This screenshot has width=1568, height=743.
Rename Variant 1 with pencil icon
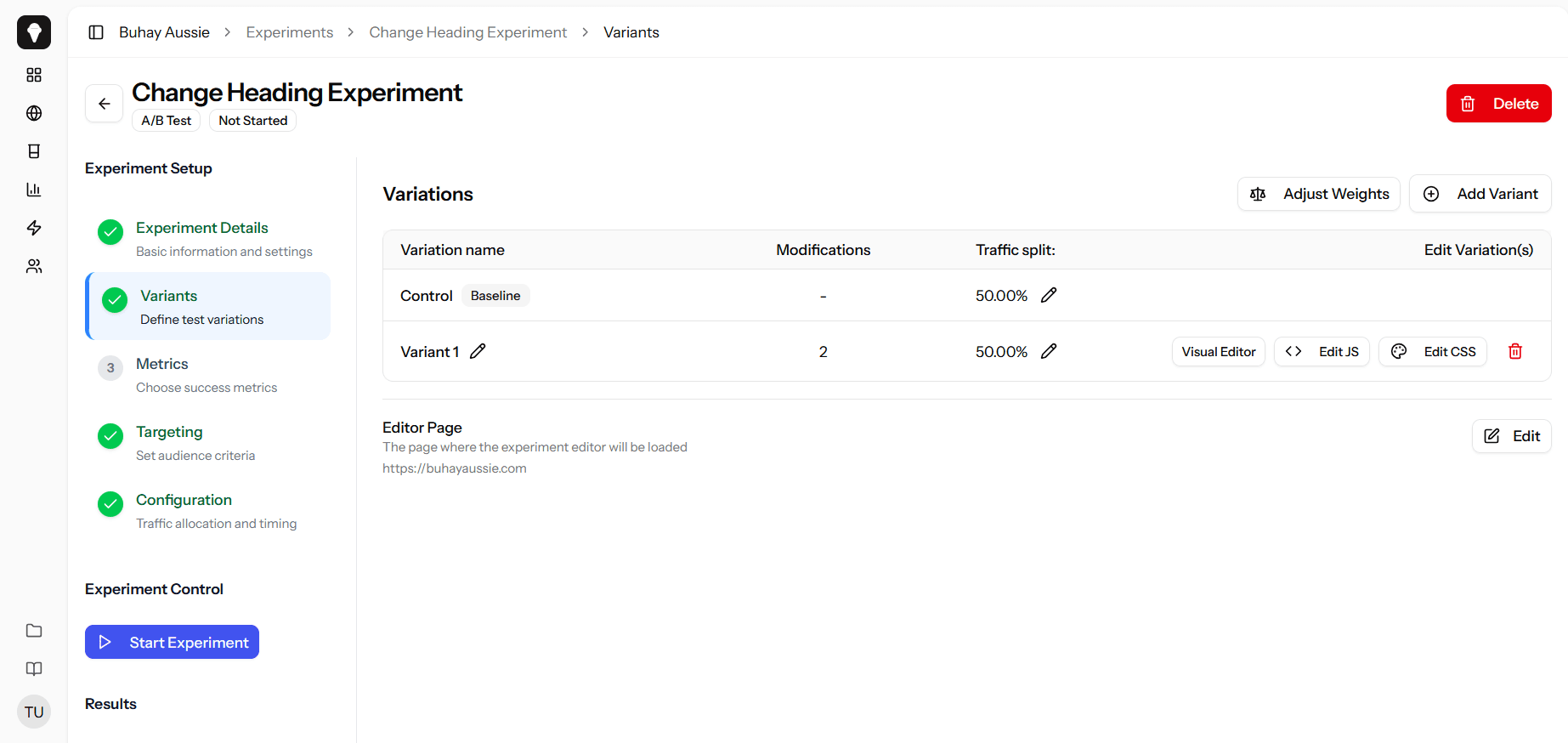coord(478,351)
